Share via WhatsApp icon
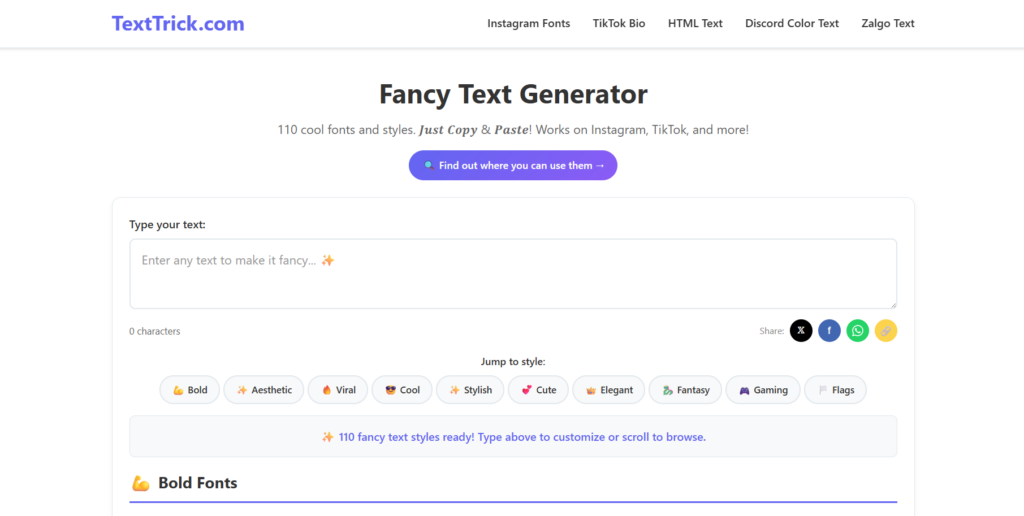1024x516 pixels. 857,331
